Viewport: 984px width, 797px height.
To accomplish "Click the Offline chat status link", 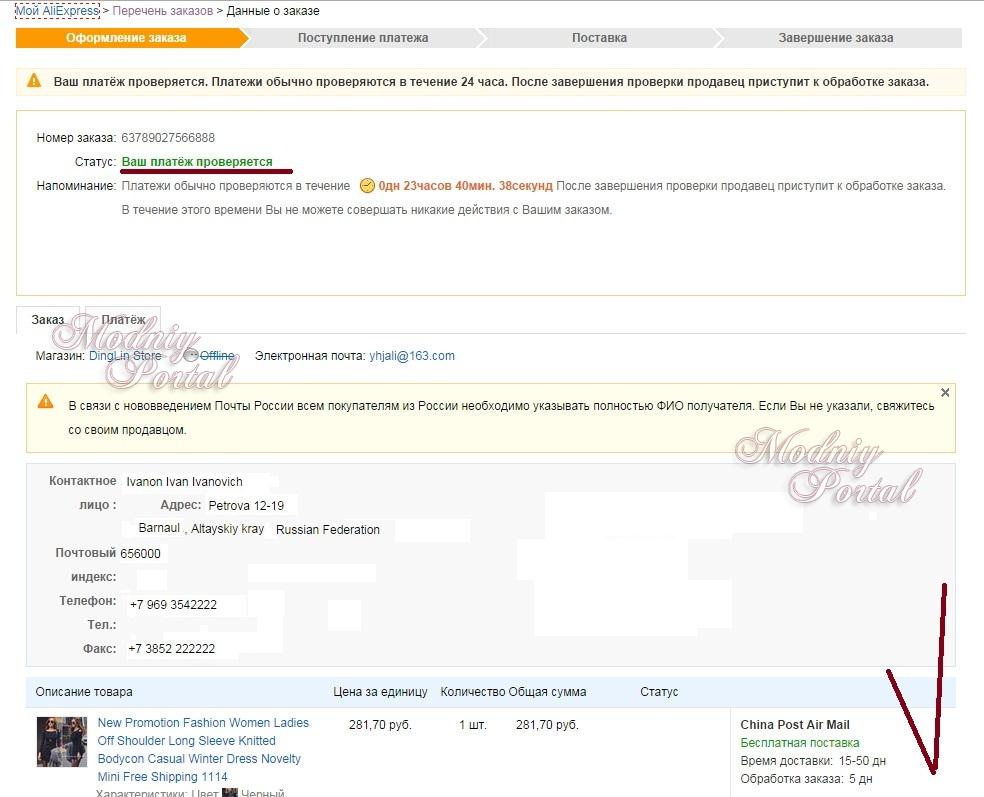I will click(x=217, y=356).
